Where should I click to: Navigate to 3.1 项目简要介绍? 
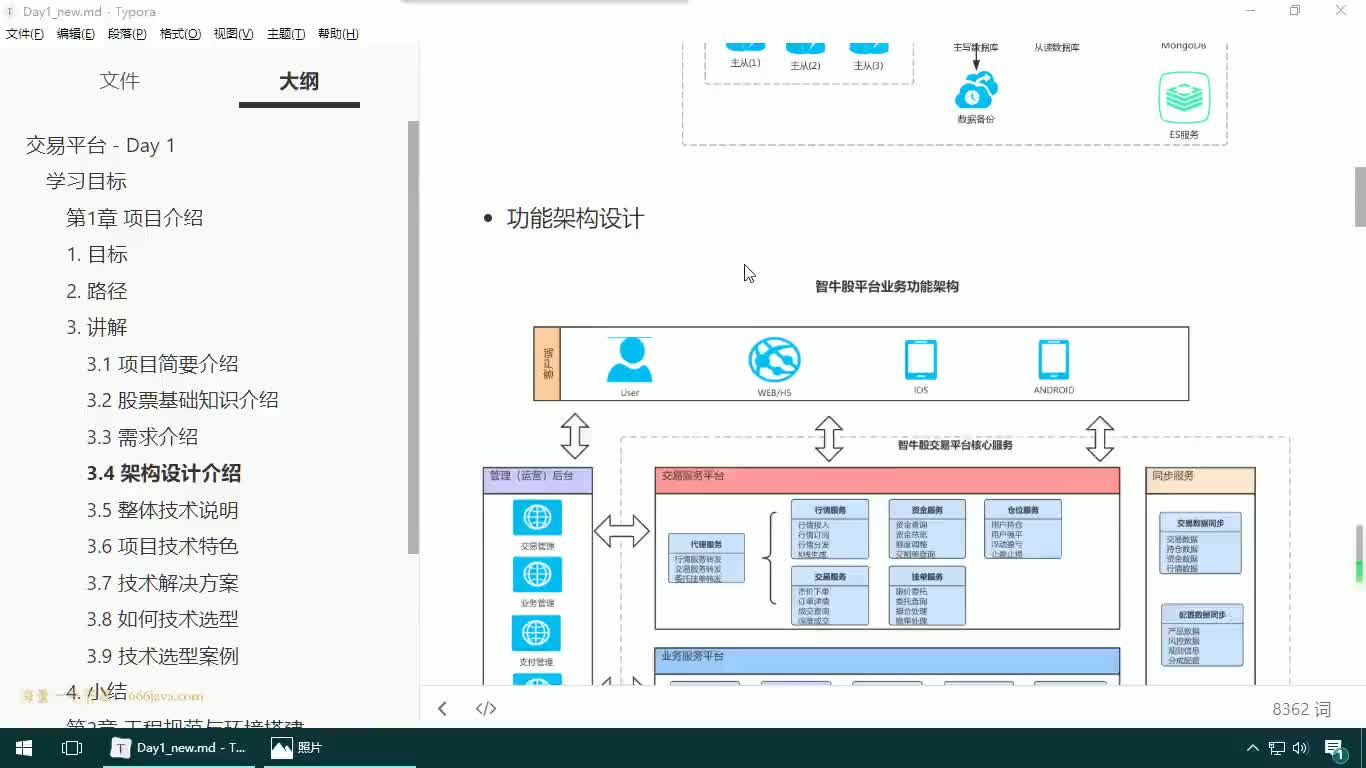(x=162, y=364)
